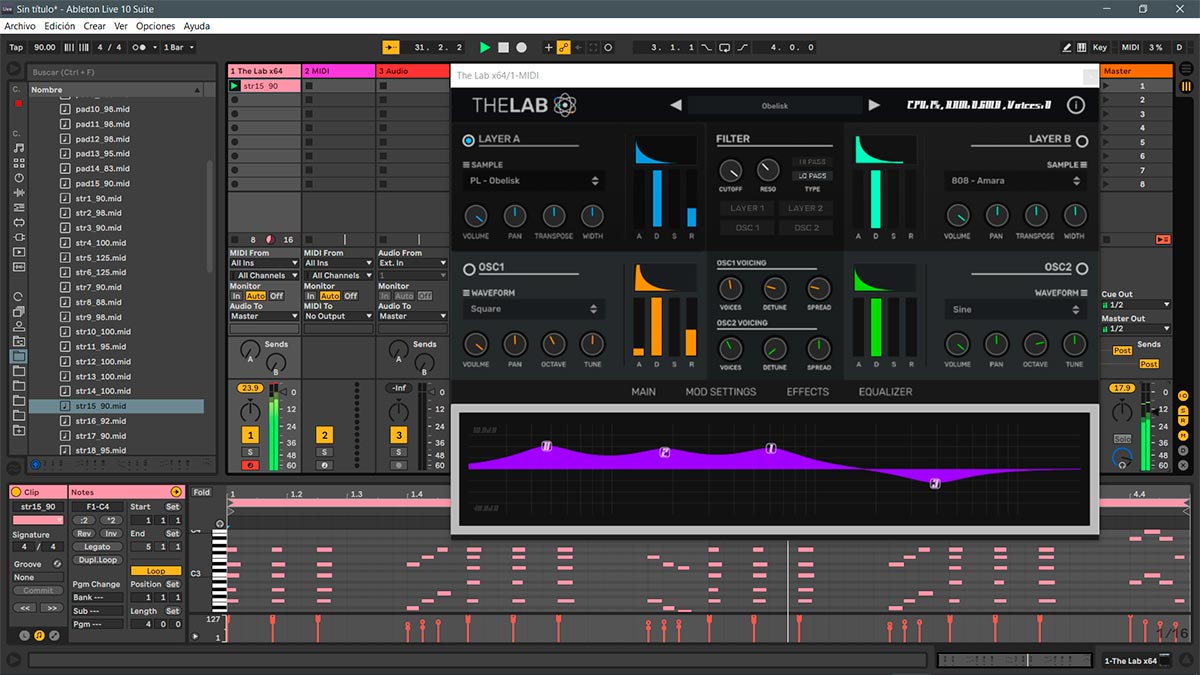Click the tempo field showing 90.00
1200x675 pixels.
tap(45, 47)
